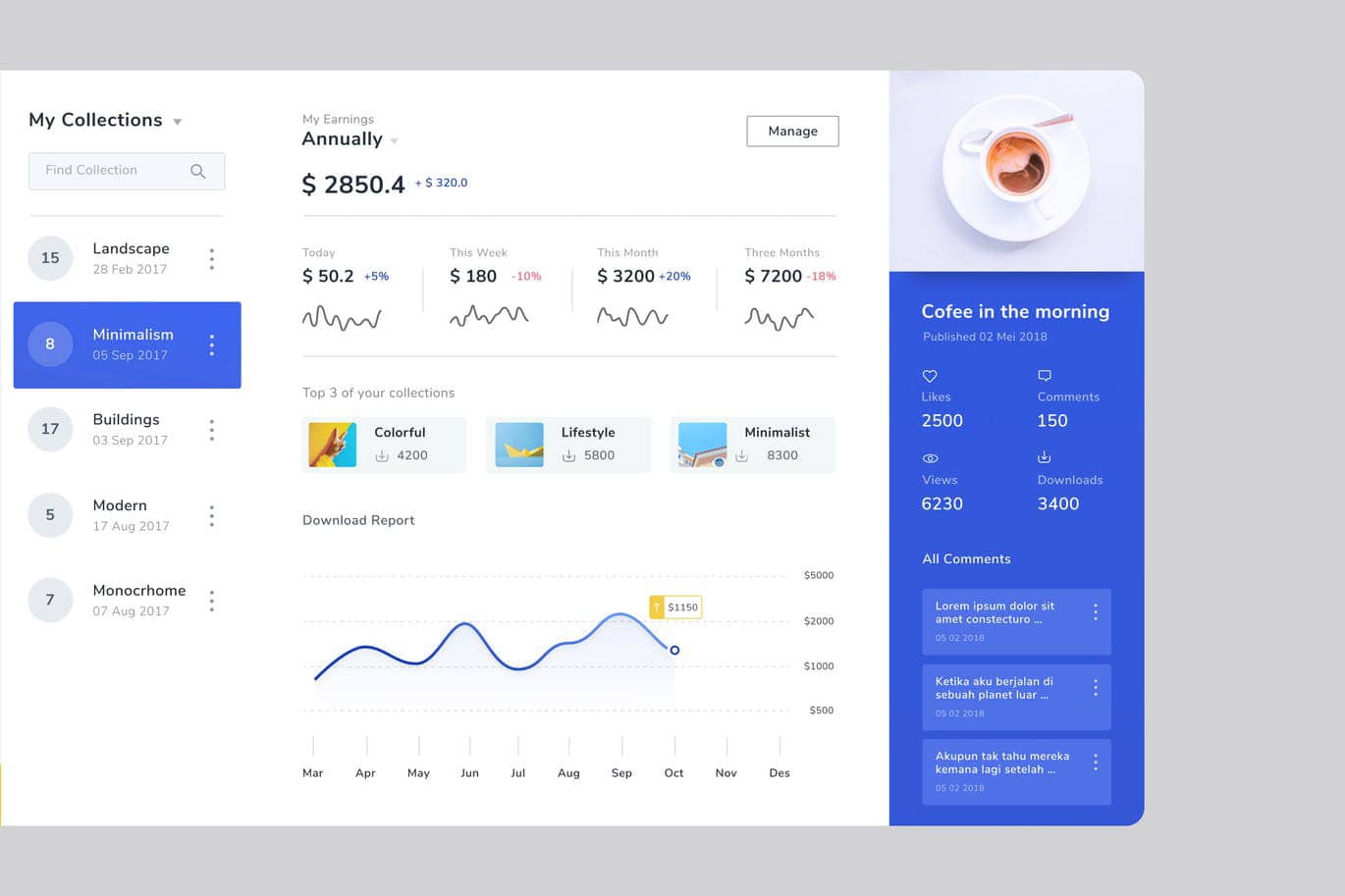Click the Manage button
The width and height of the screenshot is (1345, 896).
click(792, 132)
